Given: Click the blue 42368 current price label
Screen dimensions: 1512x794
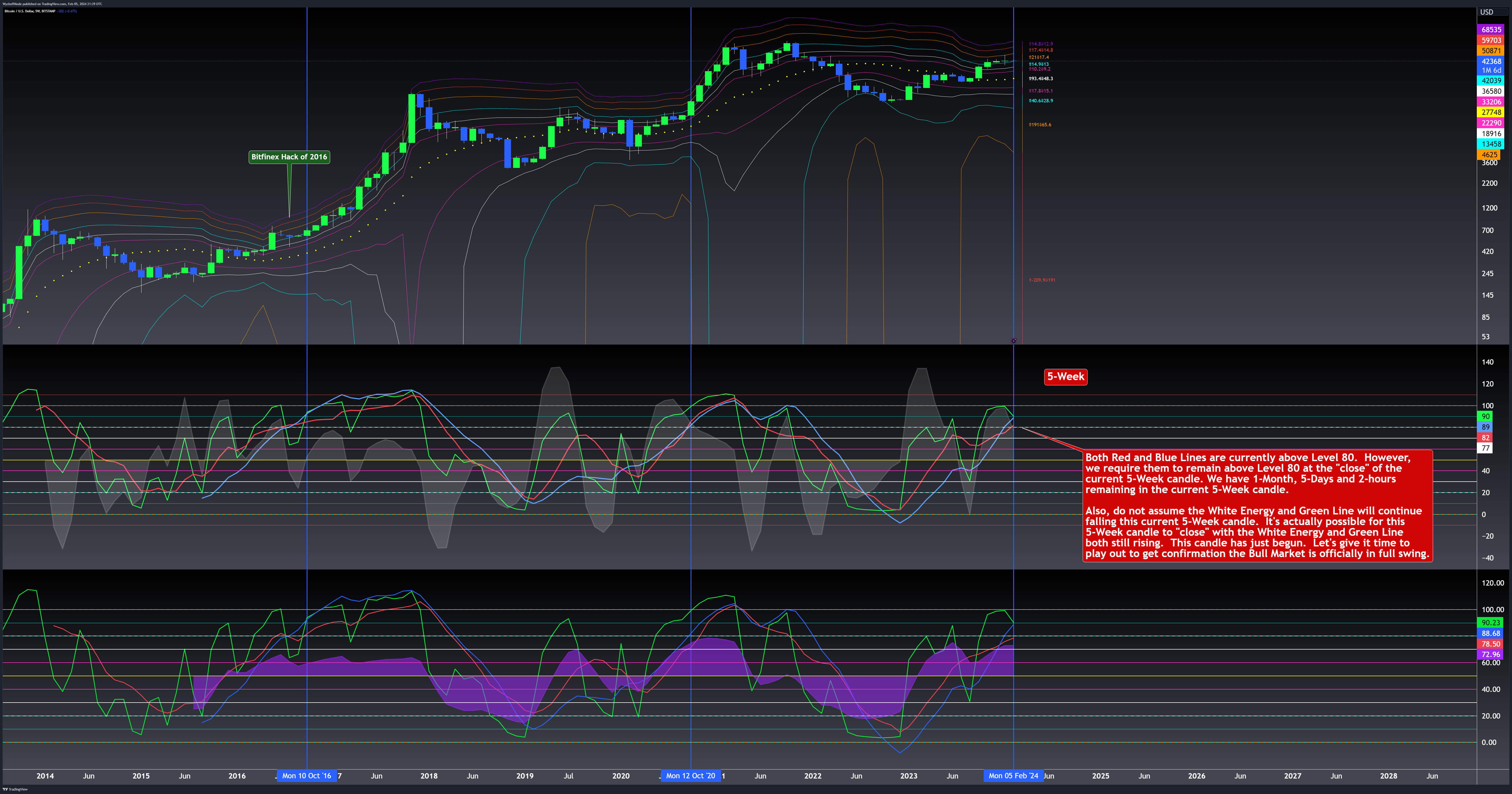Looking at the screenshot, I should coord(1491,62).
